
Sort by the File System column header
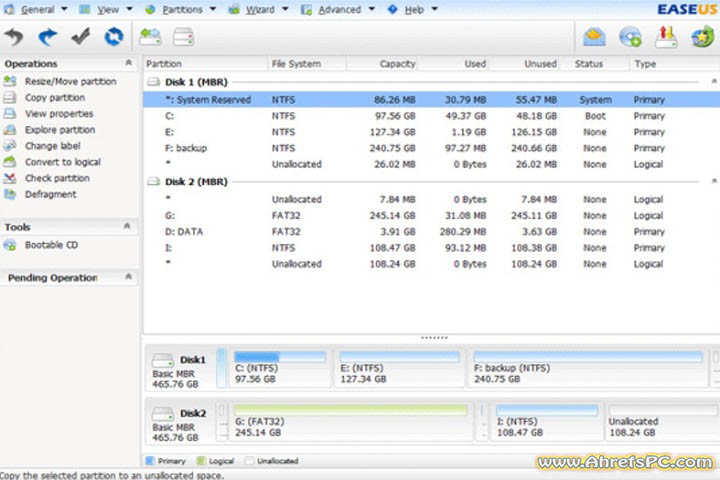(x=307, y=64)
